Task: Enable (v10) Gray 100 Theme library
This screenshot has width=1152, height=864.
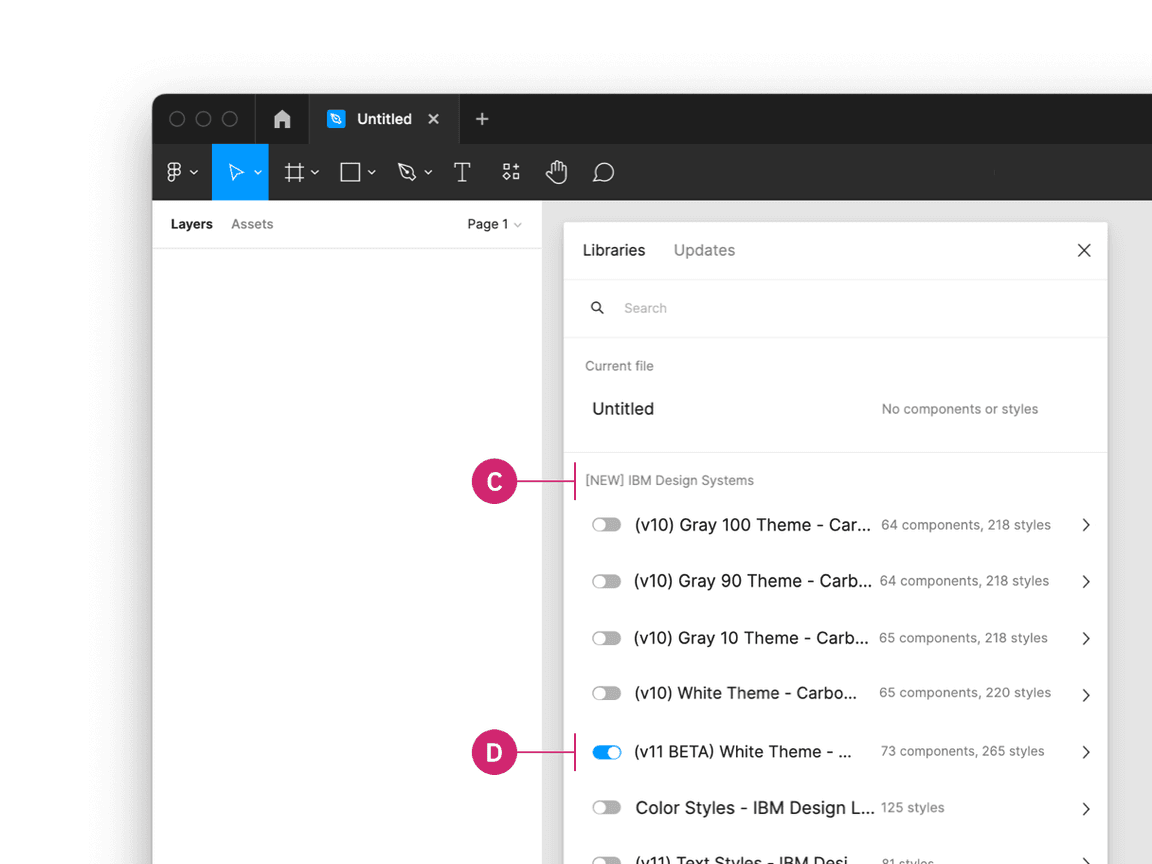Action: tap(607, 525)
